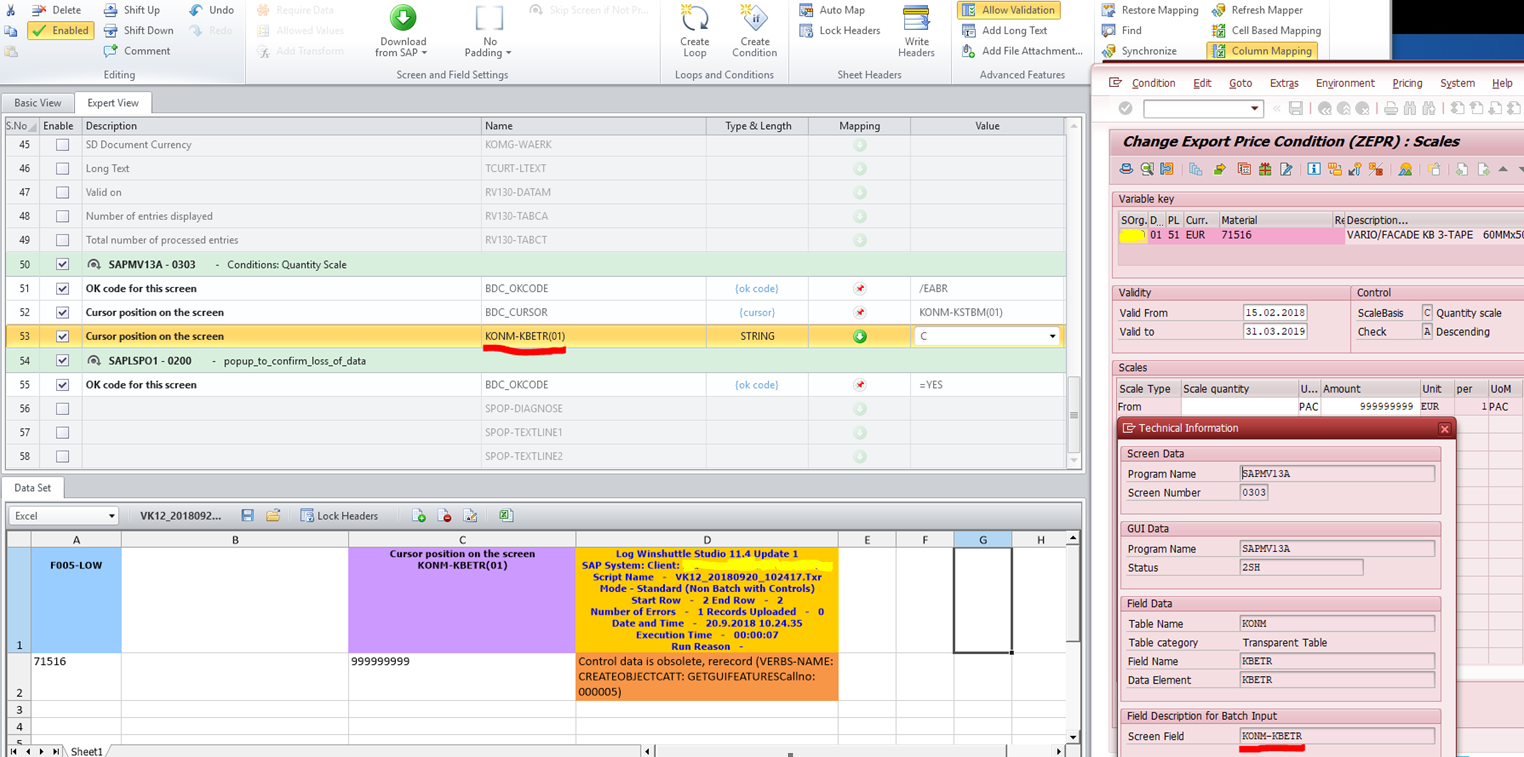Switch to the Expert View tab
Image resolution: width=1524 pixels, height=757 pixels.
[x=113, y=102]
